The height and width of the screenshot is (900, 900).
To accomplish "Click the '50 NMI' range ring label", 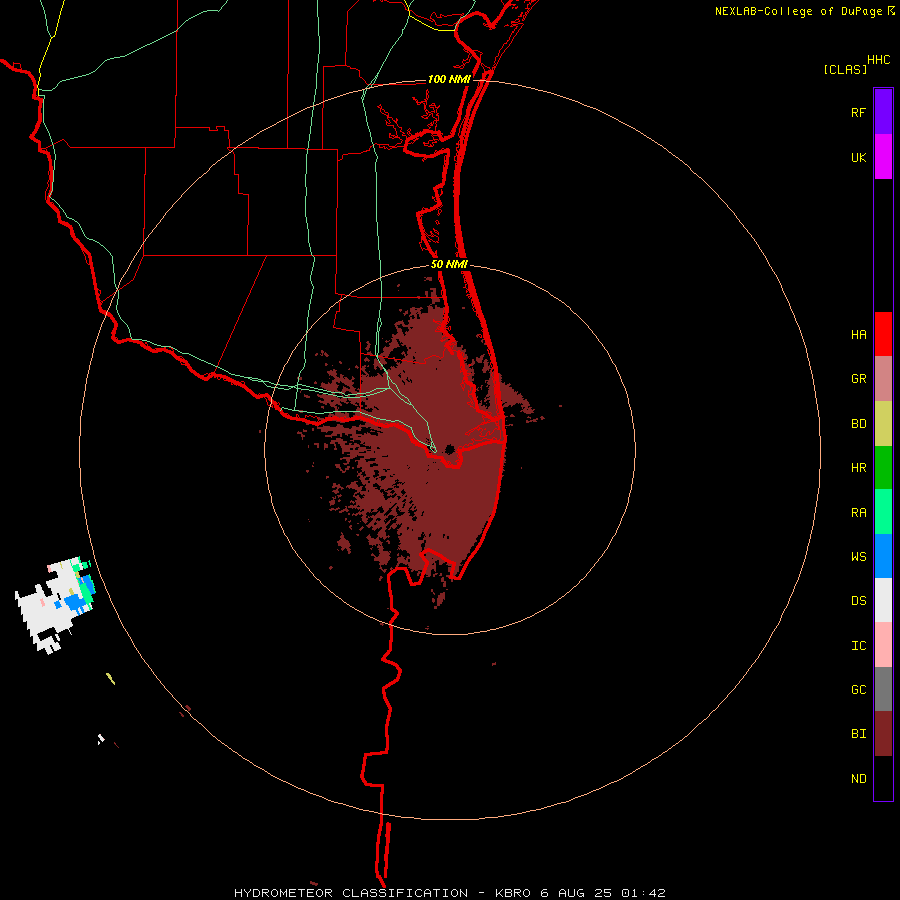I will pyautogui.click(x=449, y=264).
